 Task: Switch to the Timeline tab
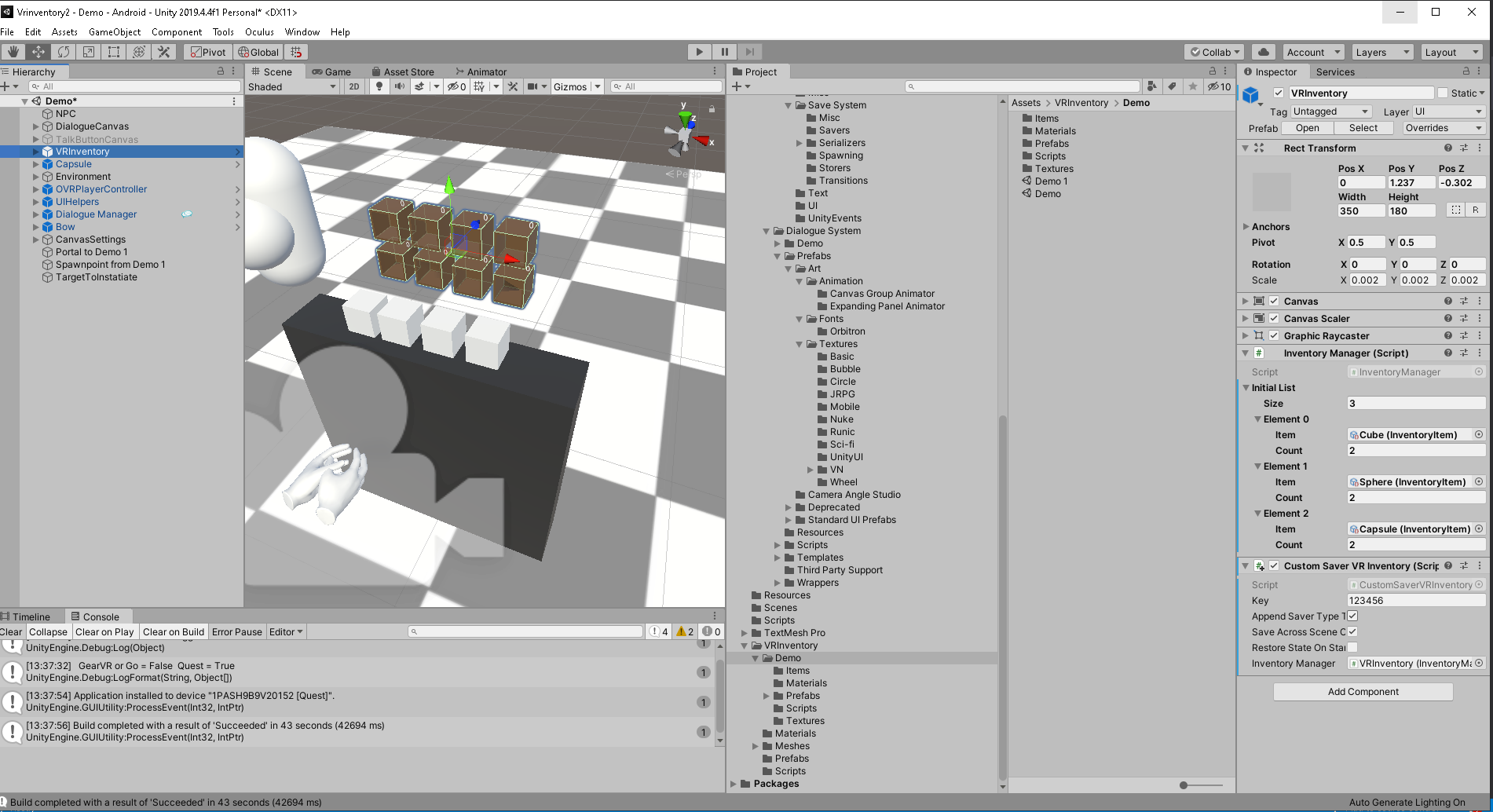click(26, 616)
